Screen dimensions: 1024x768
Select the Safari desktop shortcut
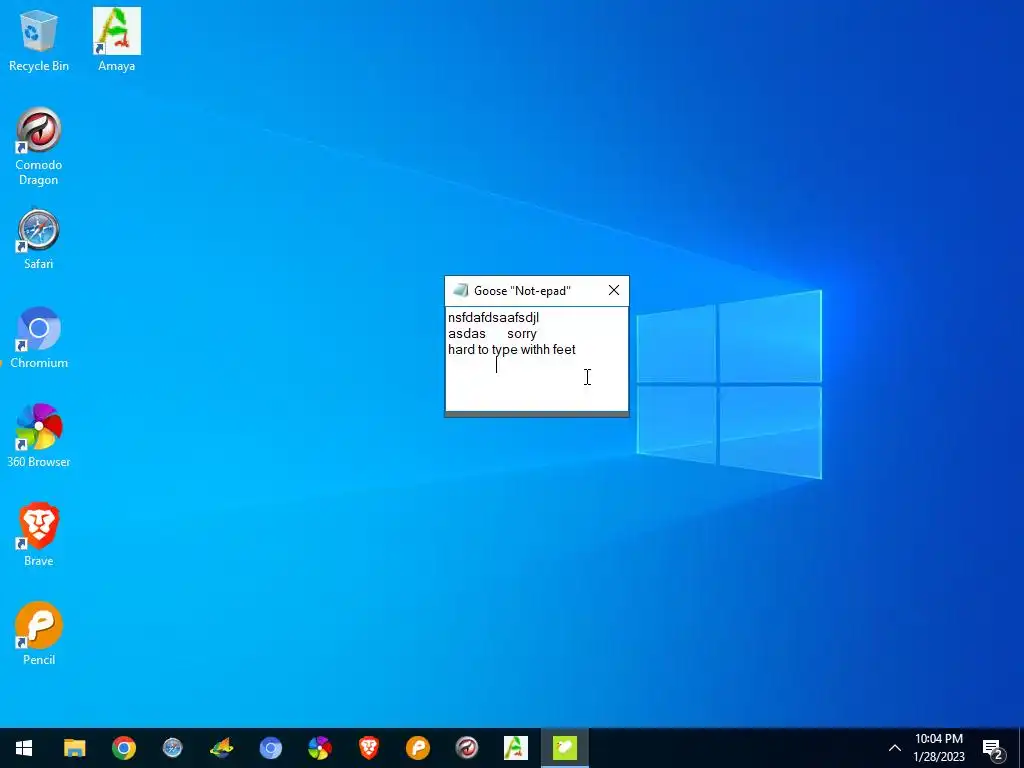pyautogui.click(x=39, y=239)
